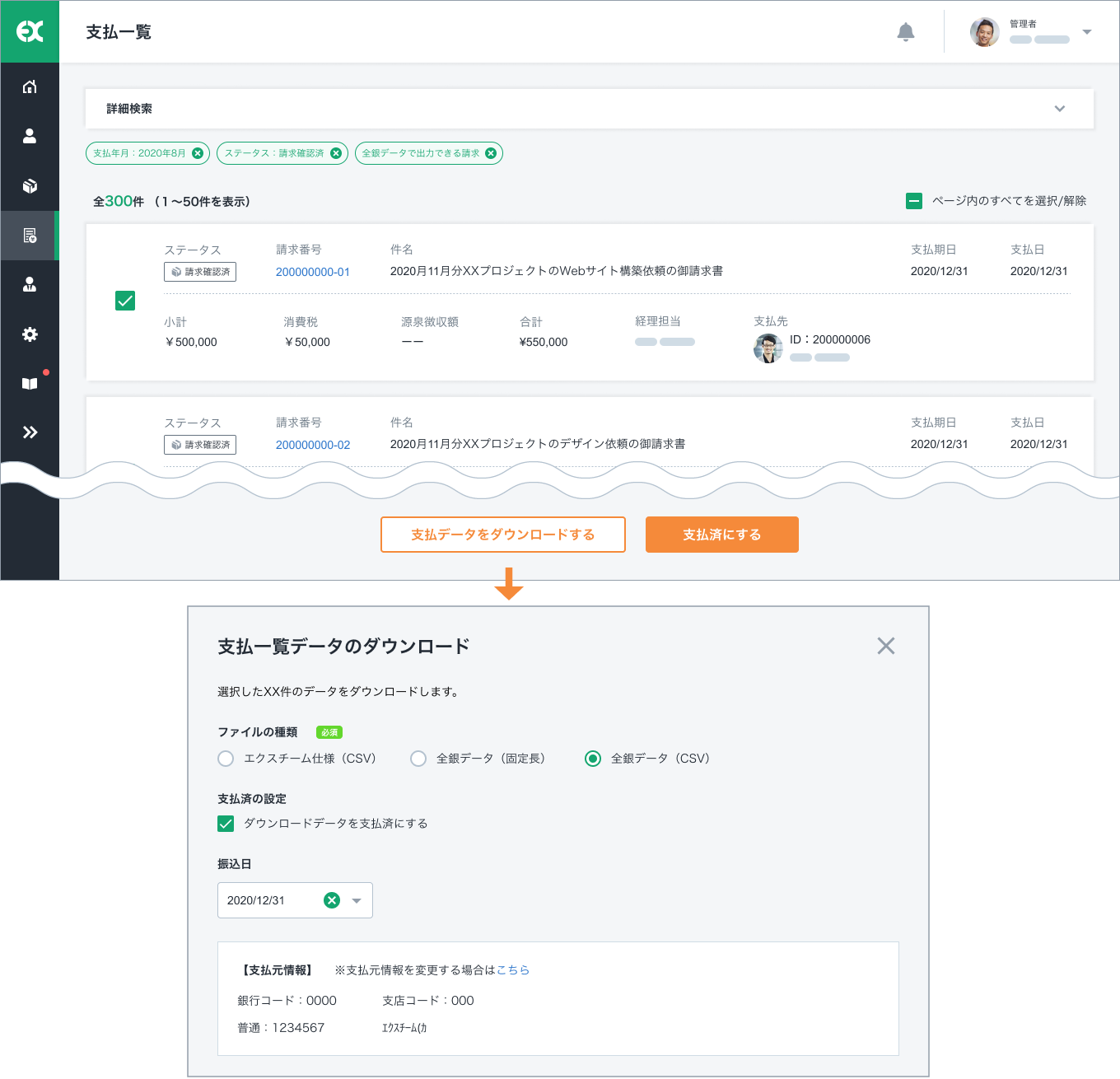Image resolution: width=1120 pixels, height=1079 pixels.
Task: Expand sidebar with double chevron icon
Action: pyautogui.click(x=30, y=432)
